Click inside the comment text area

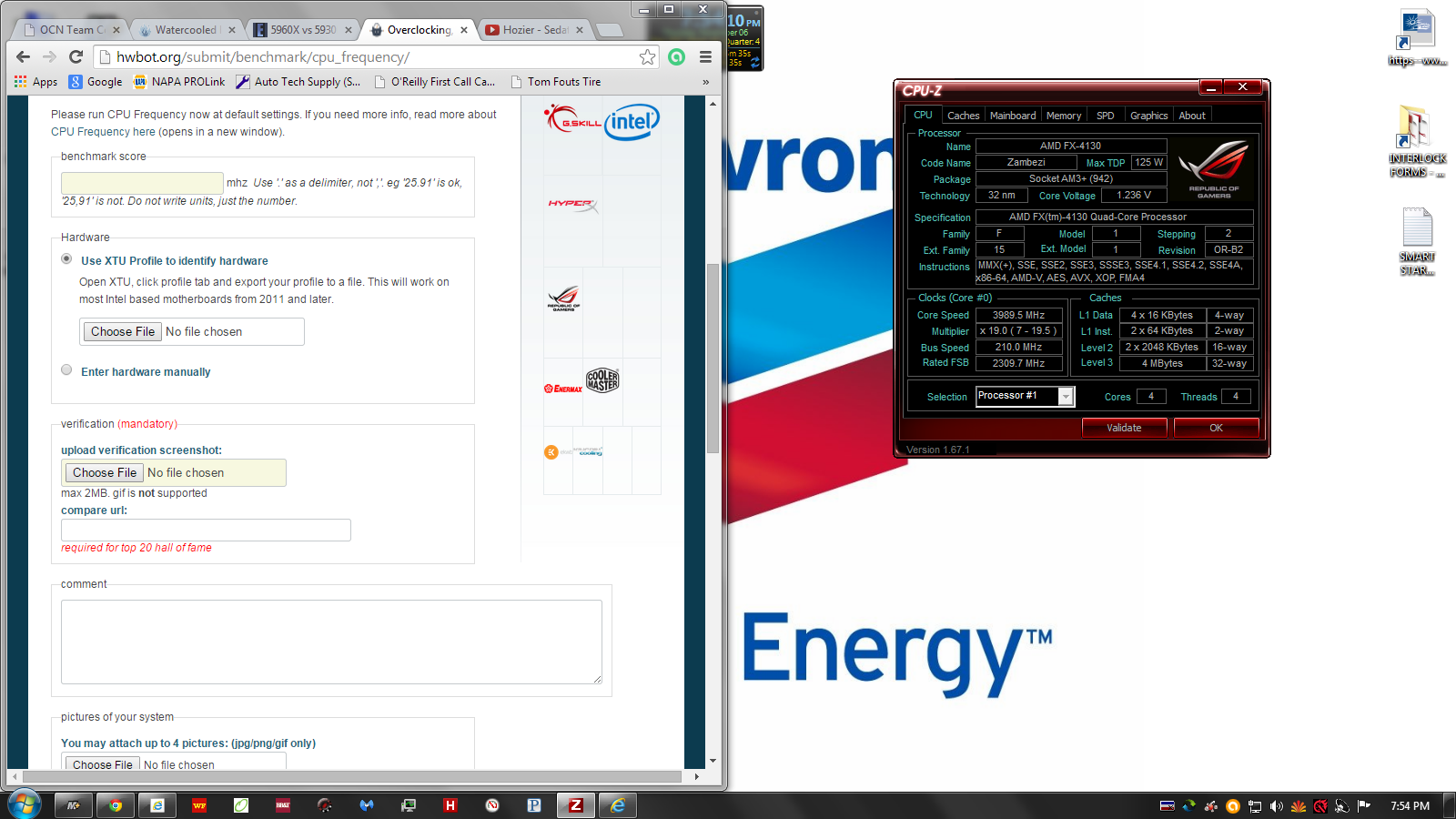pos(331,642)
